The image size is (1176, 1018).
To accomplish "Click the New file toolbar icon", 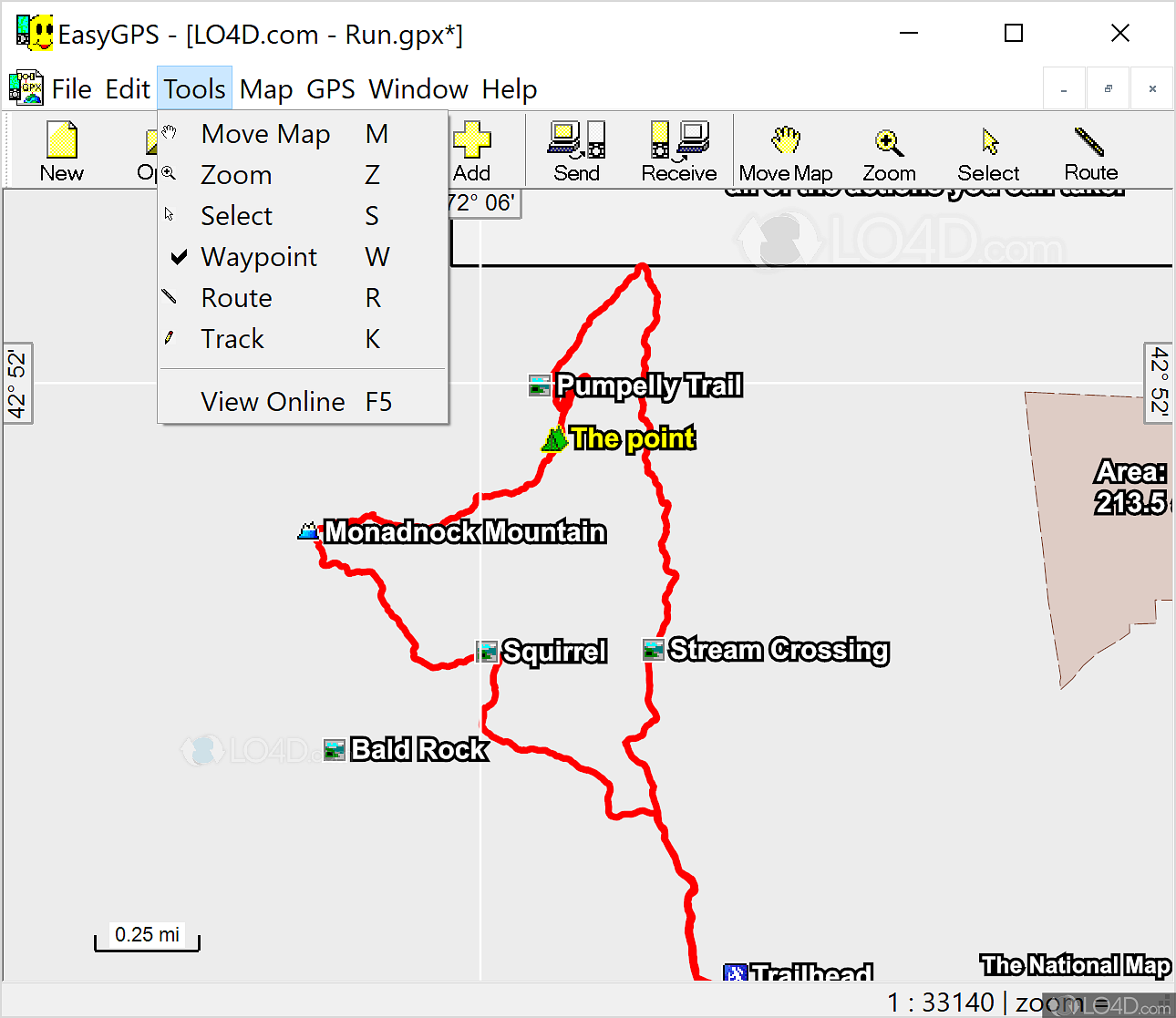I will point(62,151).
